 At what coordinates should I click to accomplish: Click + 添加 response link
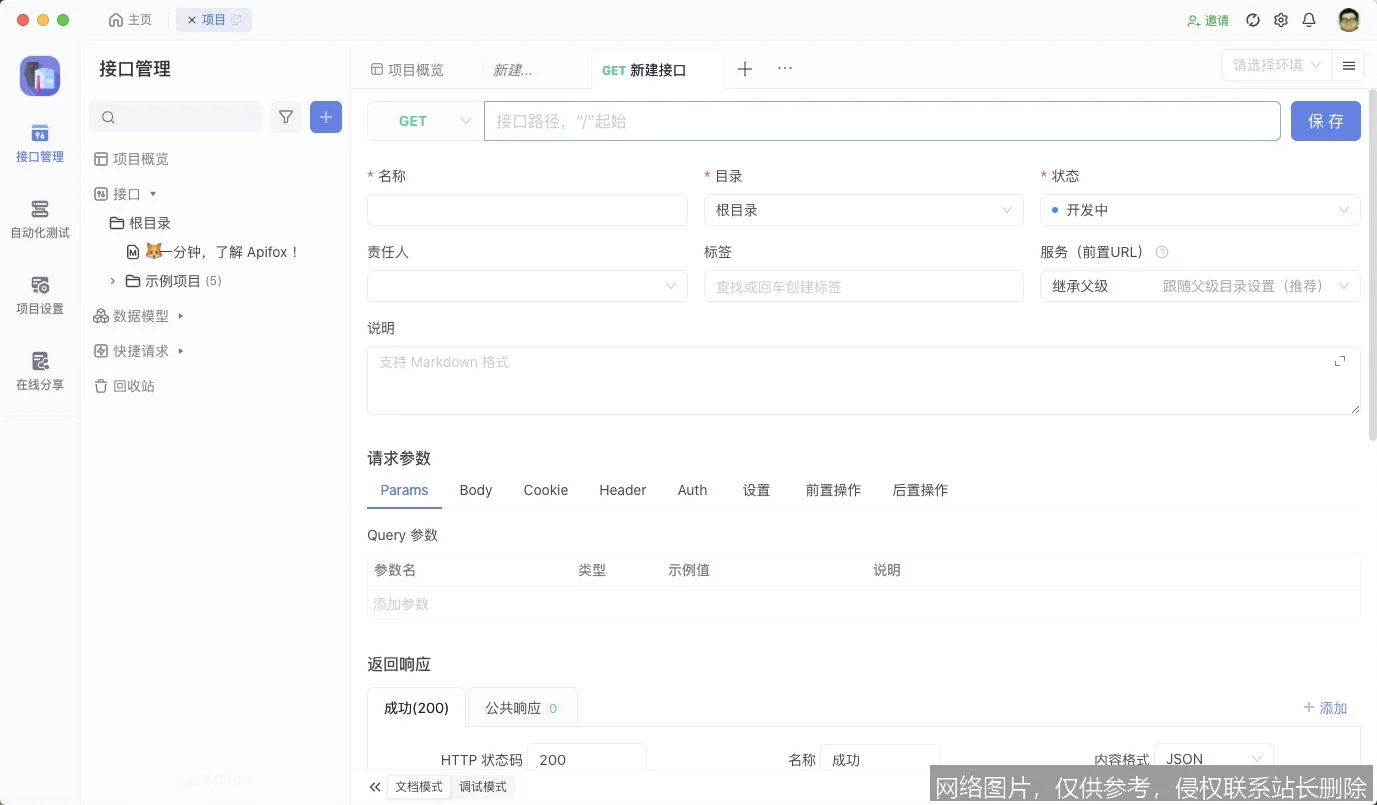coord(1325,708)
